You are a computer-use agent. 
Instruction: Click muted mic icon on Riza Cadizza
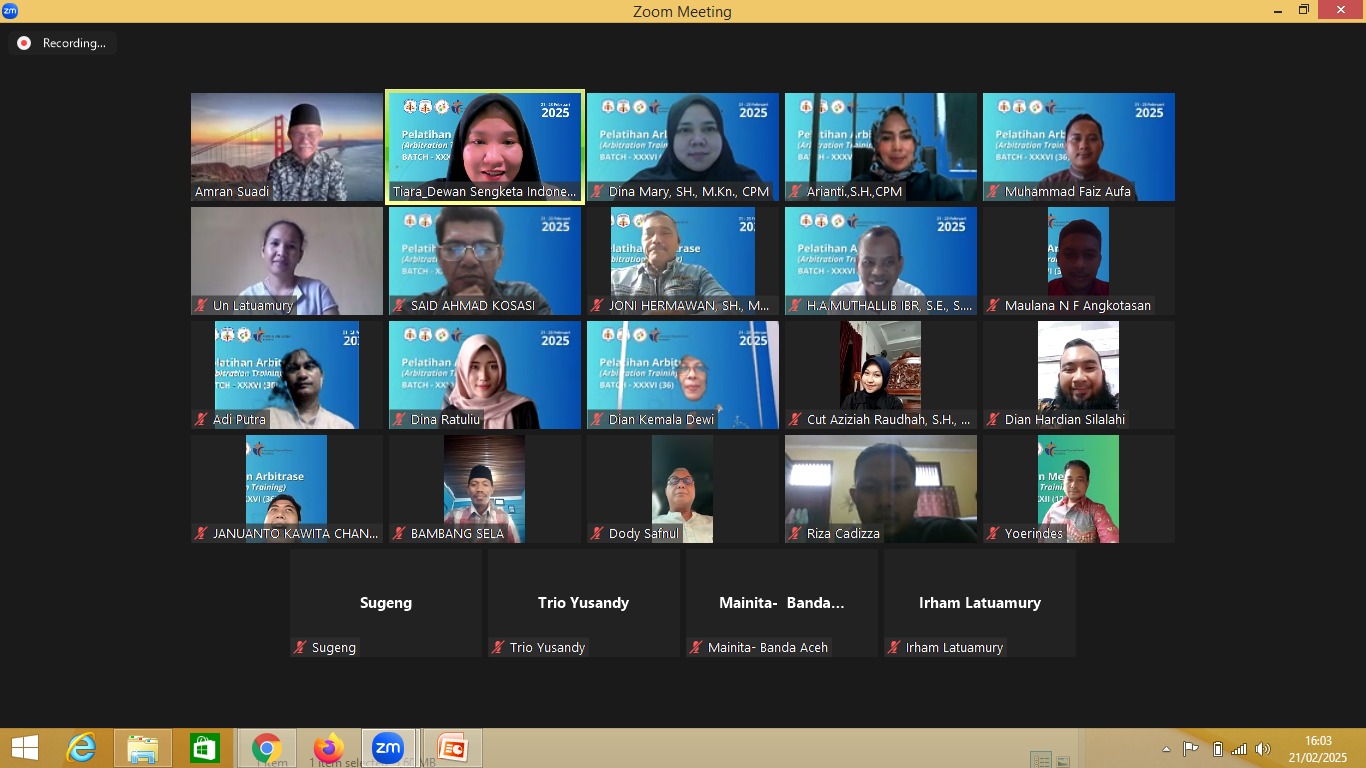click(x=795, y=534)
